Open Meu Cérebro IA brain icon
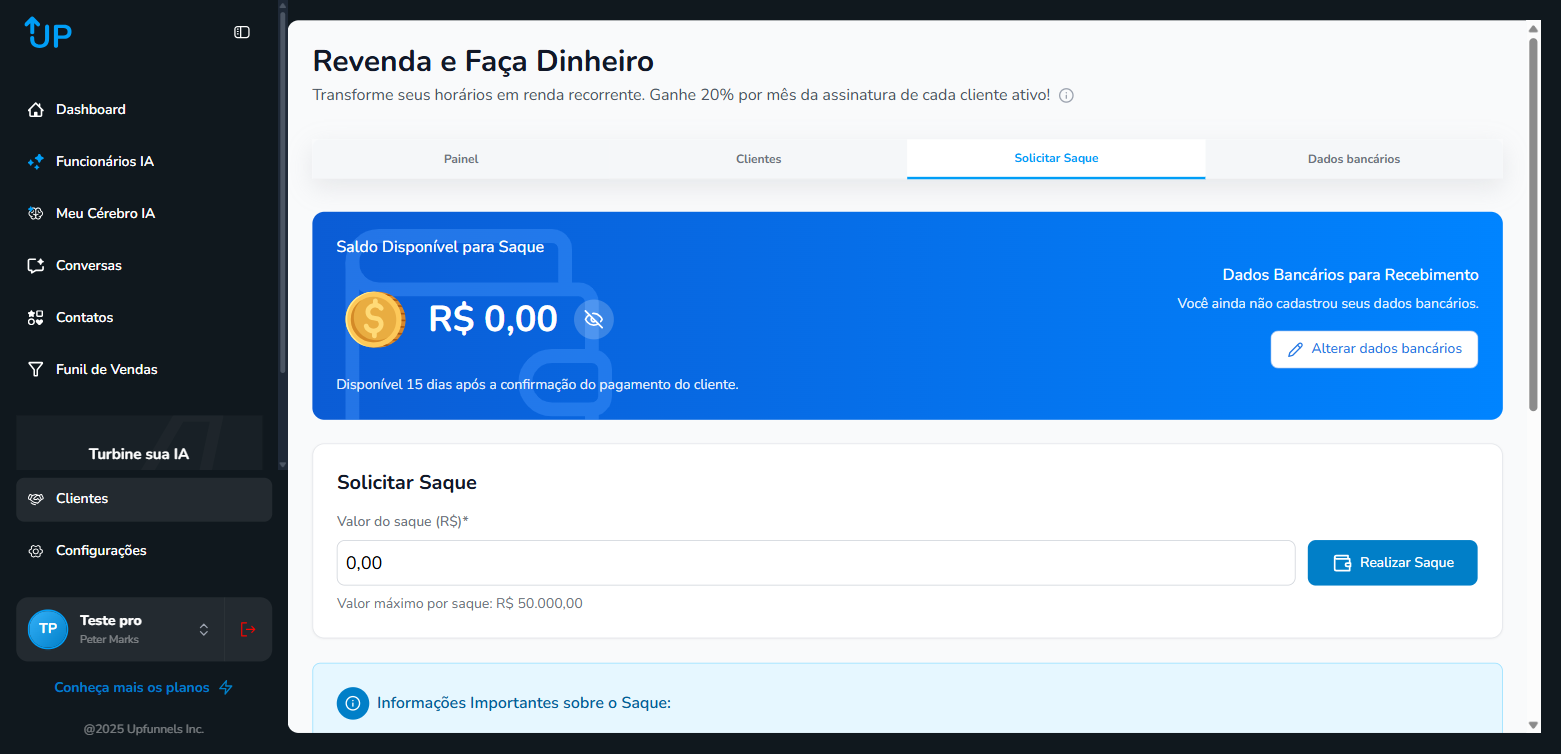Image resolution: width=1561 pixels, height=754 pixels. click(36, 214)
